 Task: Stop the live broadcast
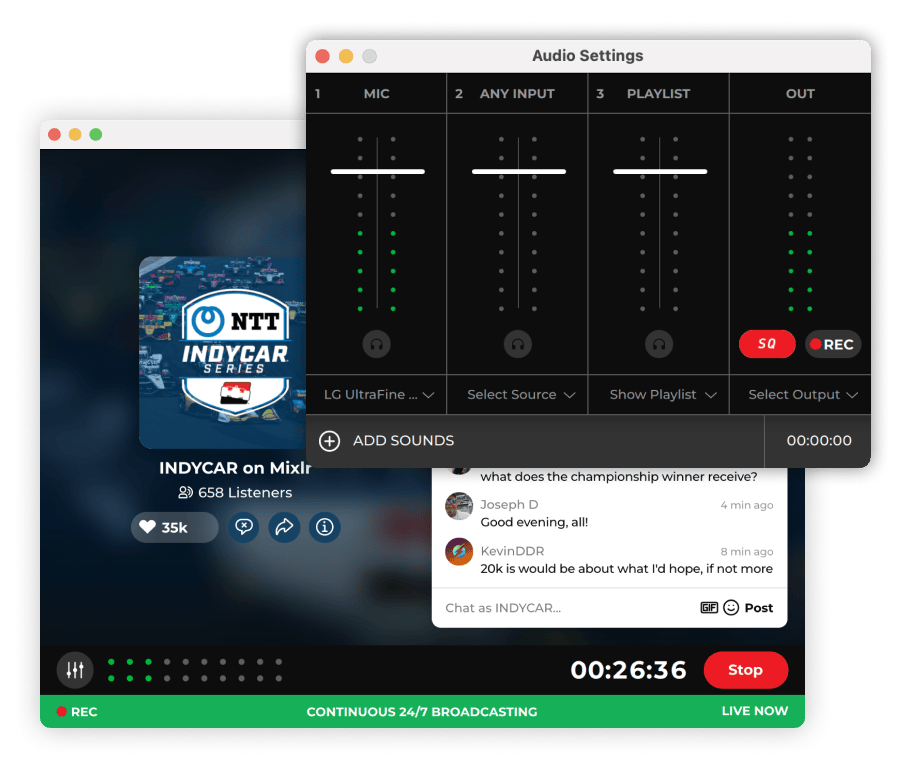(745, 670)
